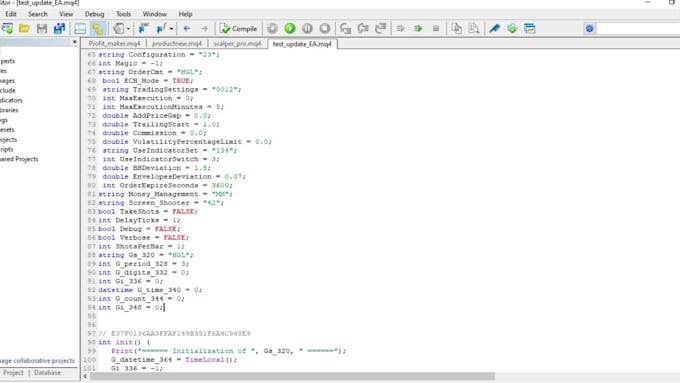Screen dimensions: 680x383
Task: Open a file with the folder icon
Action: click(x=24, y=29)
